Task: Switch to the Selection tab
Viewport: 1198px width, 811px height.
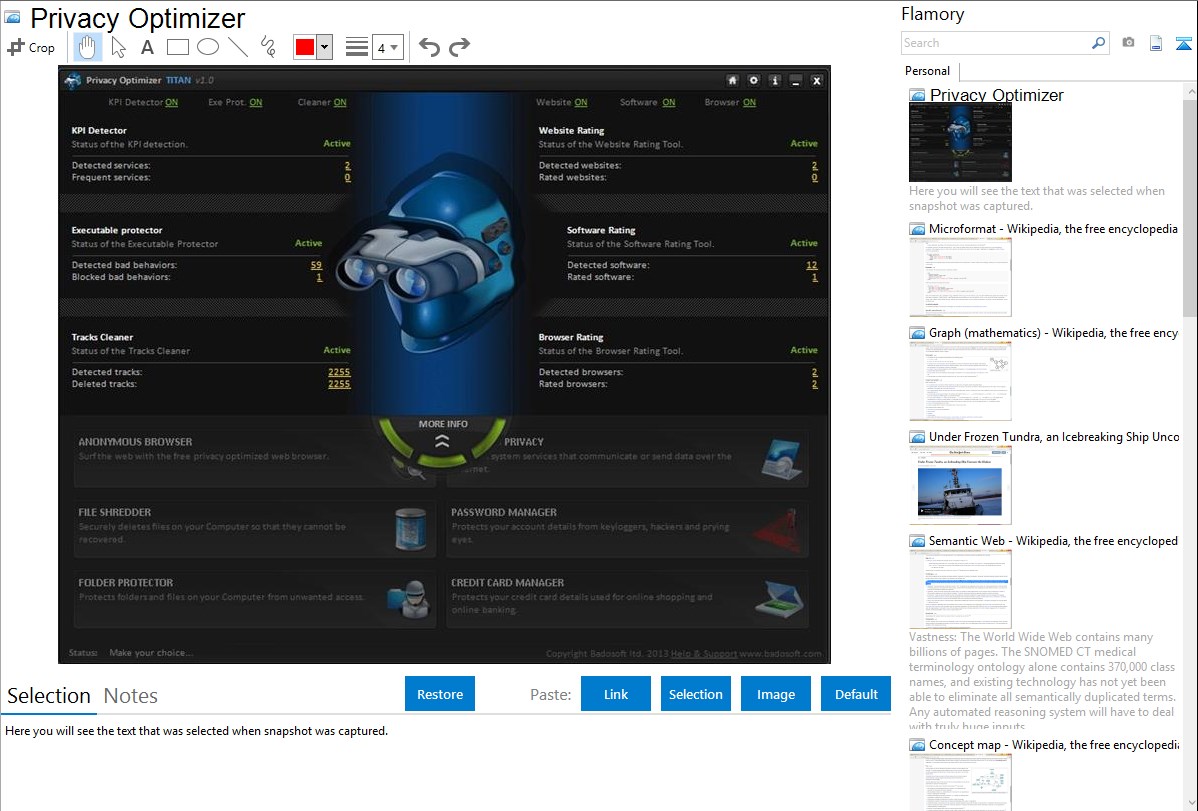Action: (x=49, y=696)
